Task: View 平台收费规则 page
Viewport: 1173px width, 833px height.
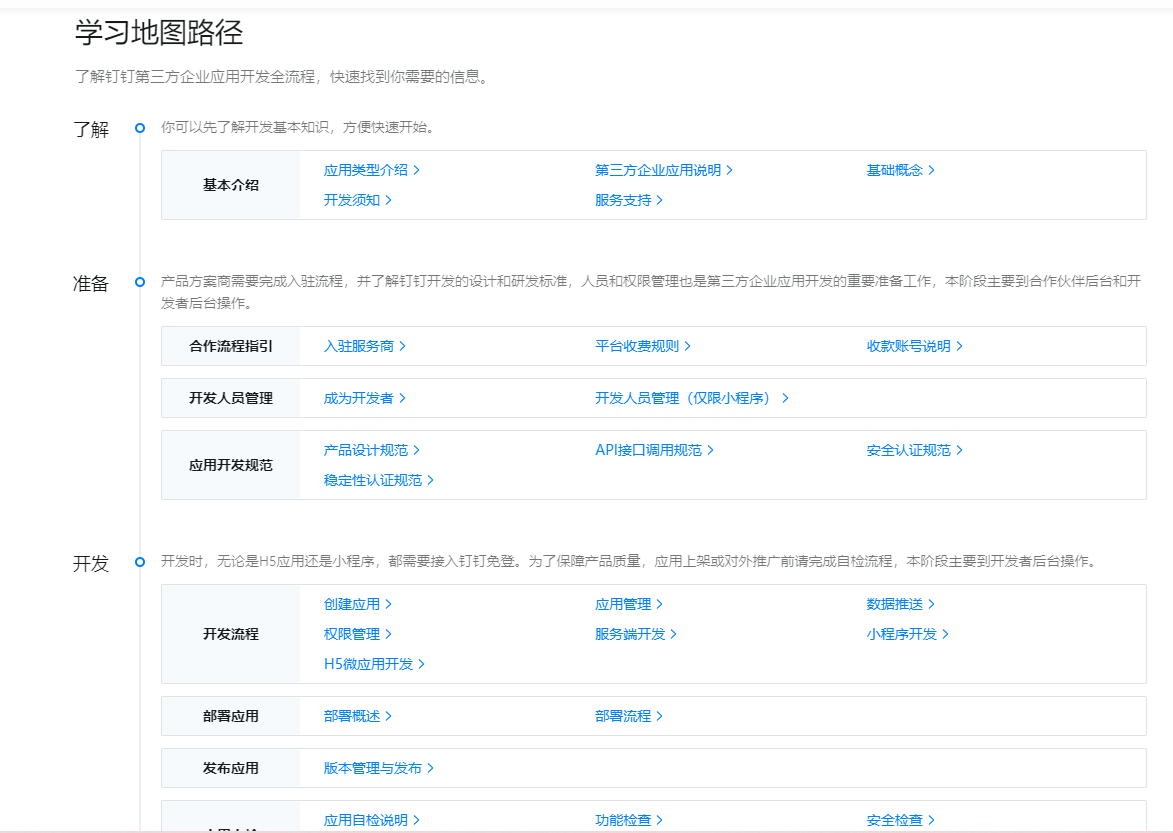Action: [643, 346]
